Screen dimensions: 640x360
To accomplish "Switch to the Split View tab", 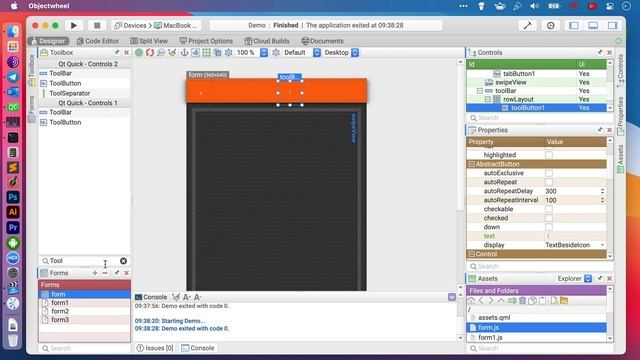I will point(149,41).
